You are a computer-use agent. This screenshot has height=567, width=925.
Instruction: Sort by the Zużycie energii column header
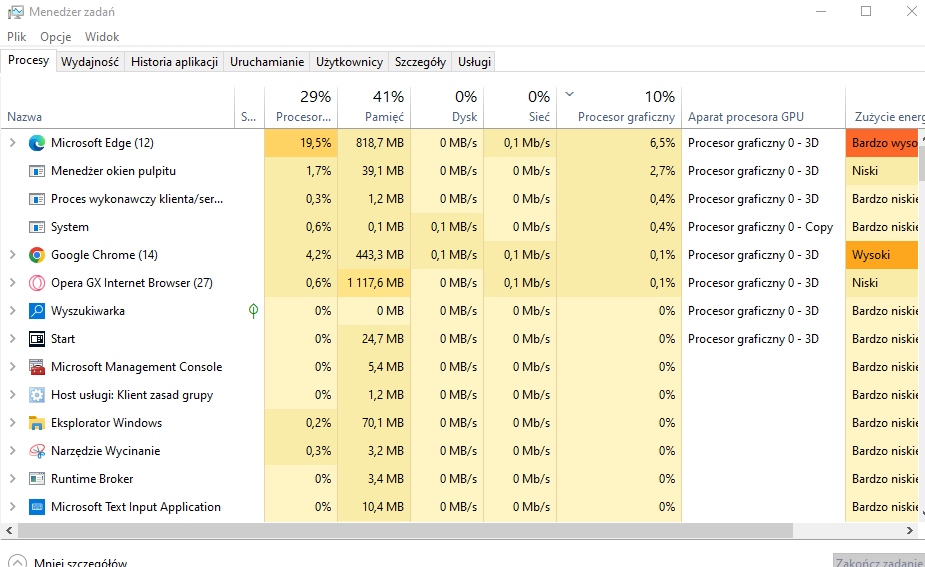click(885, 107)
